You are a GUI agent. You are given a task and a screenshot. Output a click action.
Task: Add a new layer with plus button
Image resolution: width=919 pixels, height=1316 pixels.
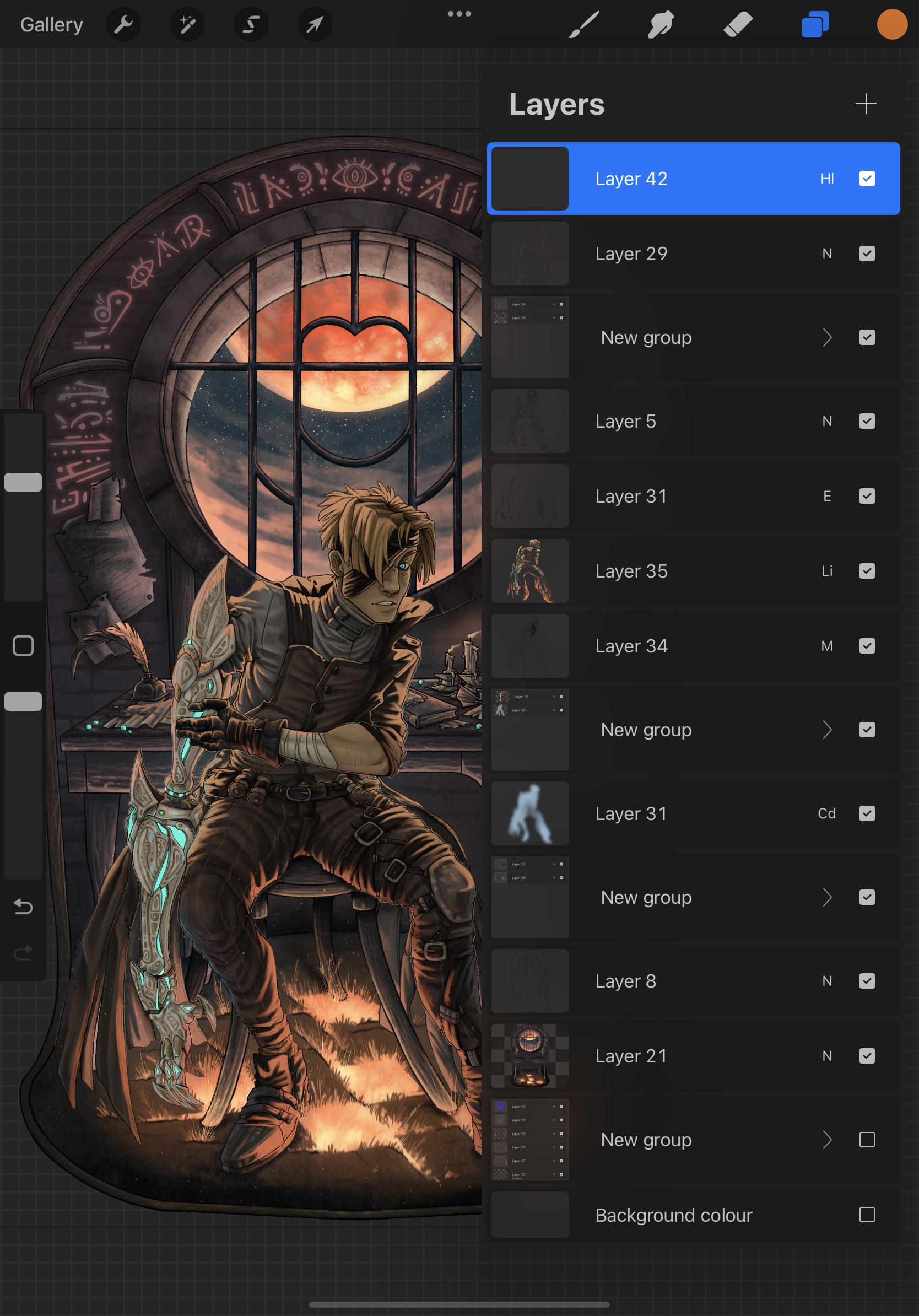click(x=865, y=104)
